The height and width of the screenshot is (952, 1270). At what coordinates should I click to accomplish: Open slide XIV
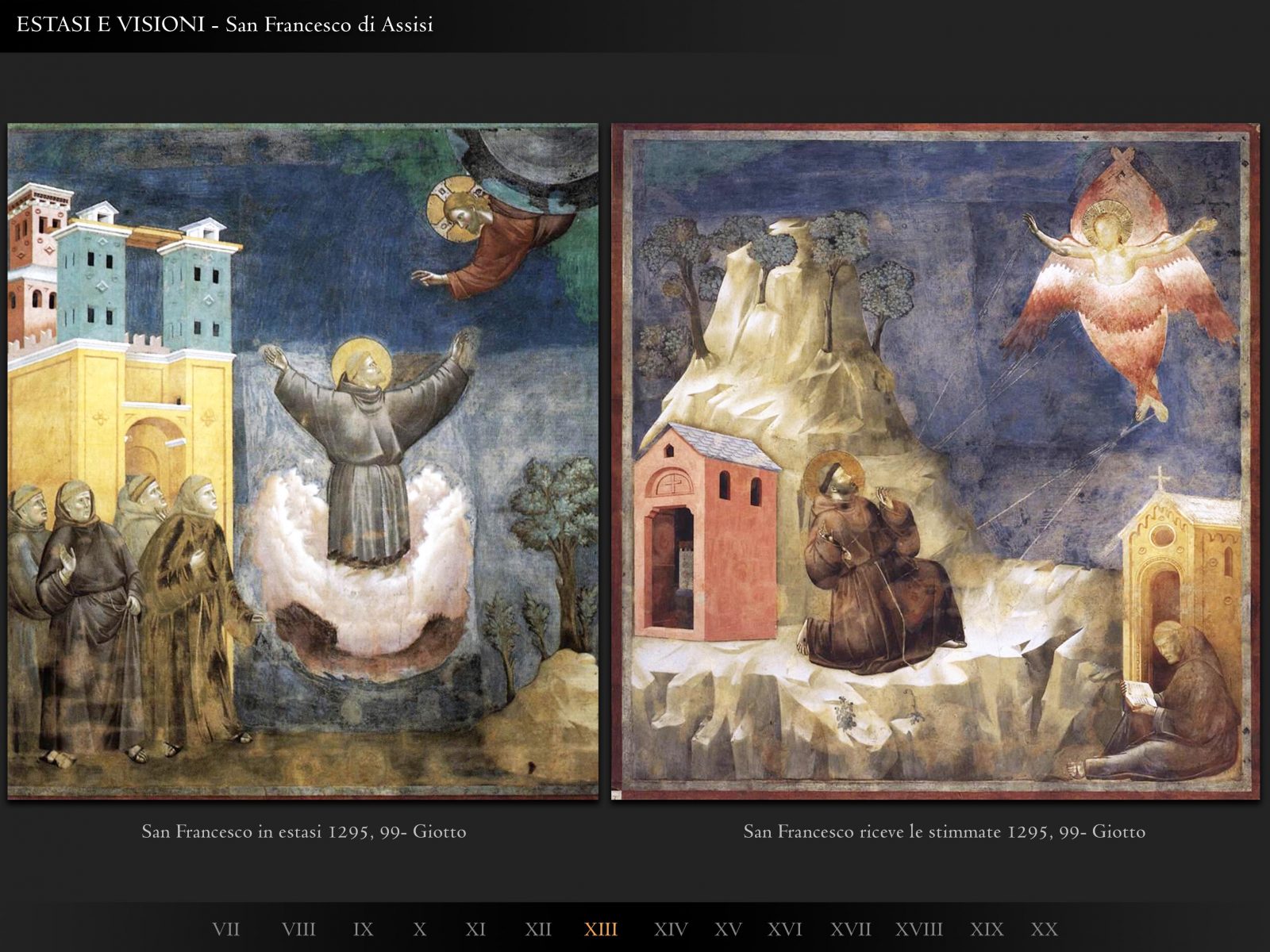pyautogui.click(x=671, y=929)
